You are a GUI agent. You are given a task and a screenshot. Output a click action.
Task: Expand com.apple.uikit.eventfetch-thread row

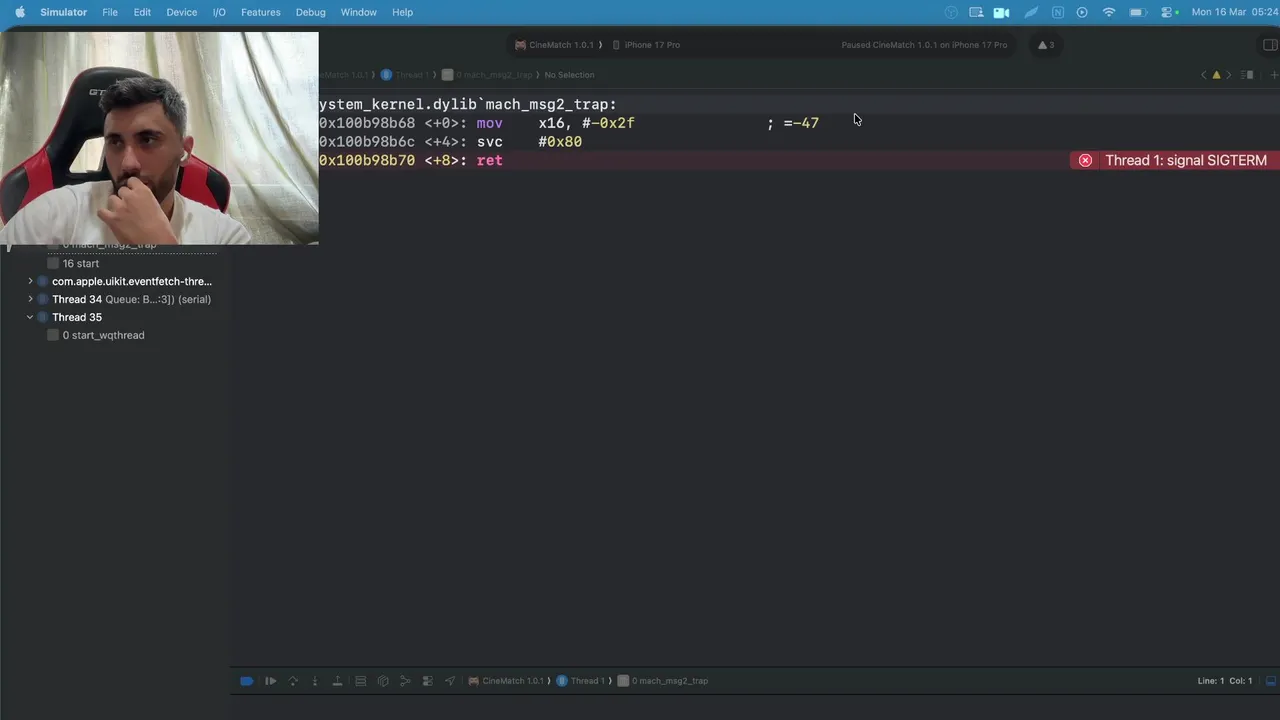(30, 281)
